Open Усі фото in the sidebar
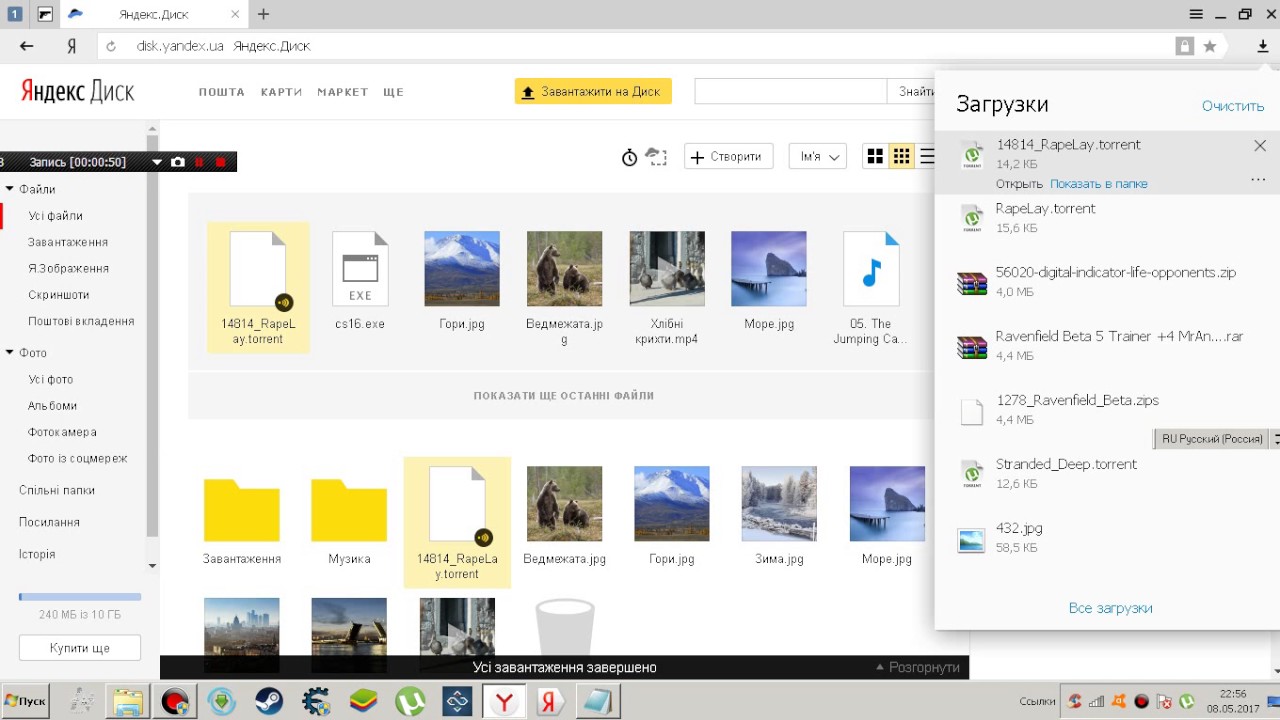 51,380
